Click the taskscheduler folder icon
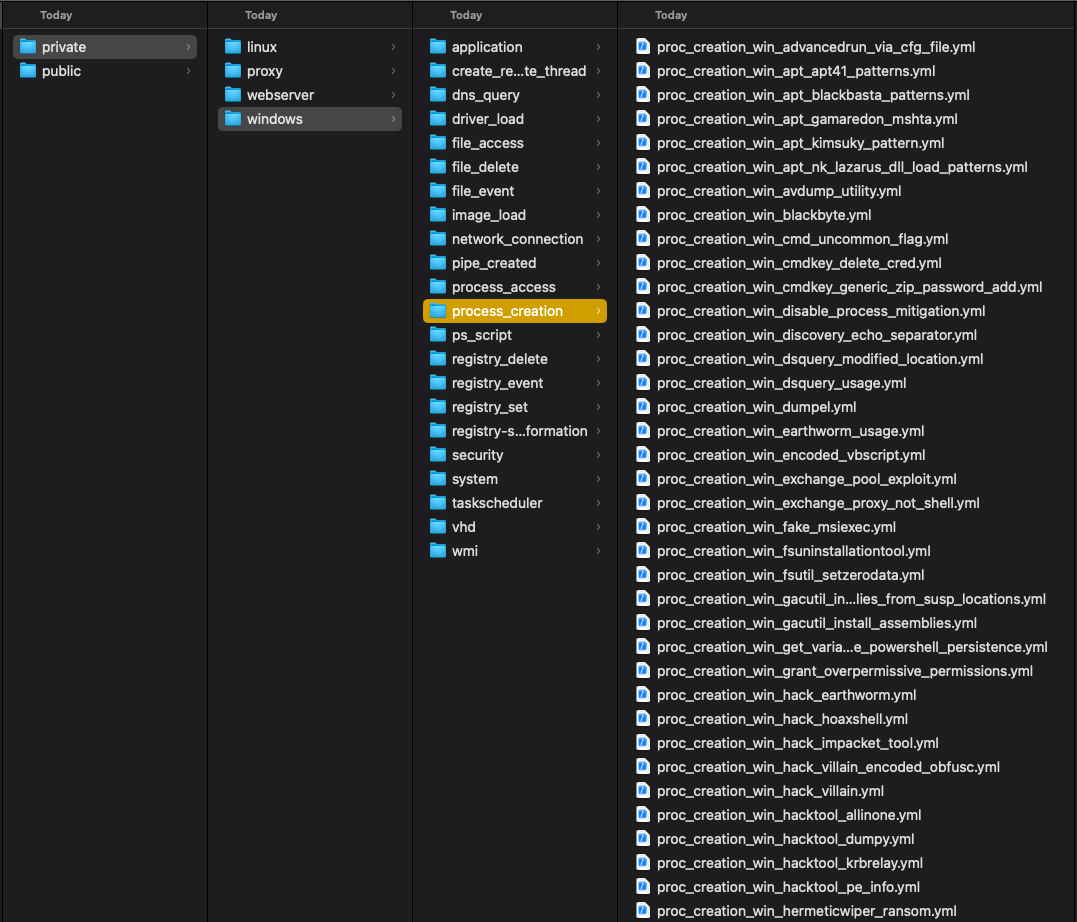 coord(438,503)
